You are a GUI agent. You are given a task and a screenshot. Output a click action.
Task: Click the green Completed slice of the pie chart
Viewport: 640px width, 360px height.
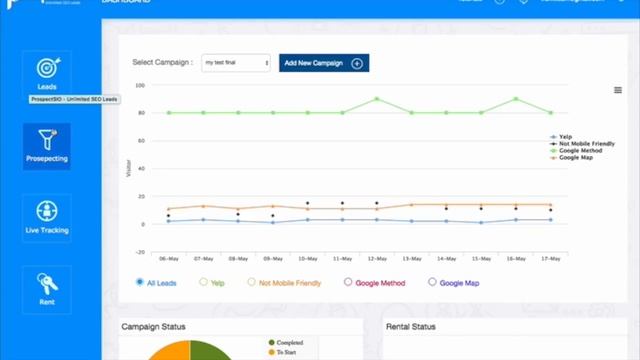(208, 351)
